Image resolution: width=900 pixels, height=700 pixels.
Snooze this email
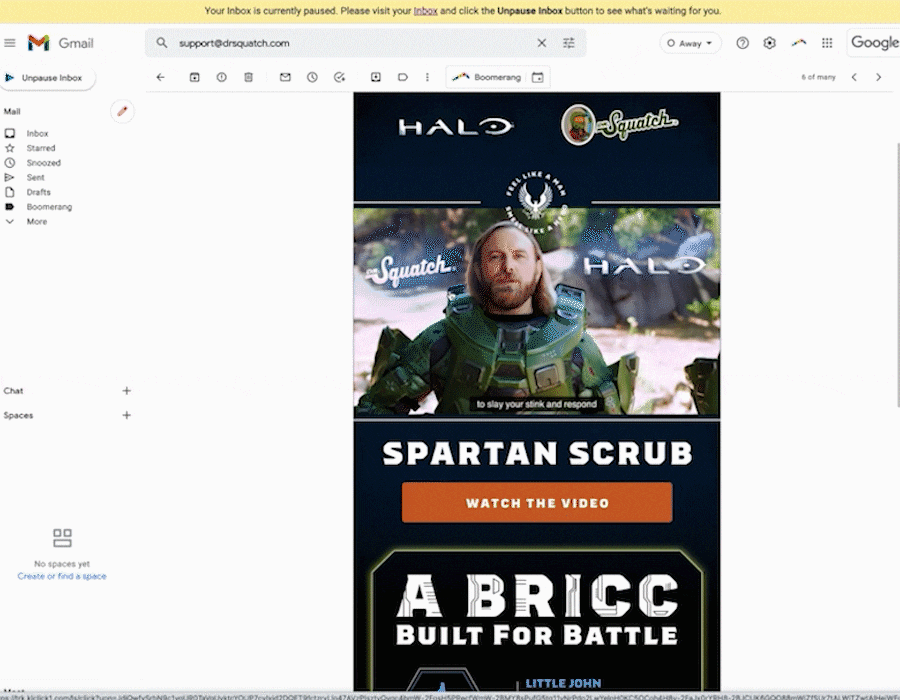click(312, 77)
